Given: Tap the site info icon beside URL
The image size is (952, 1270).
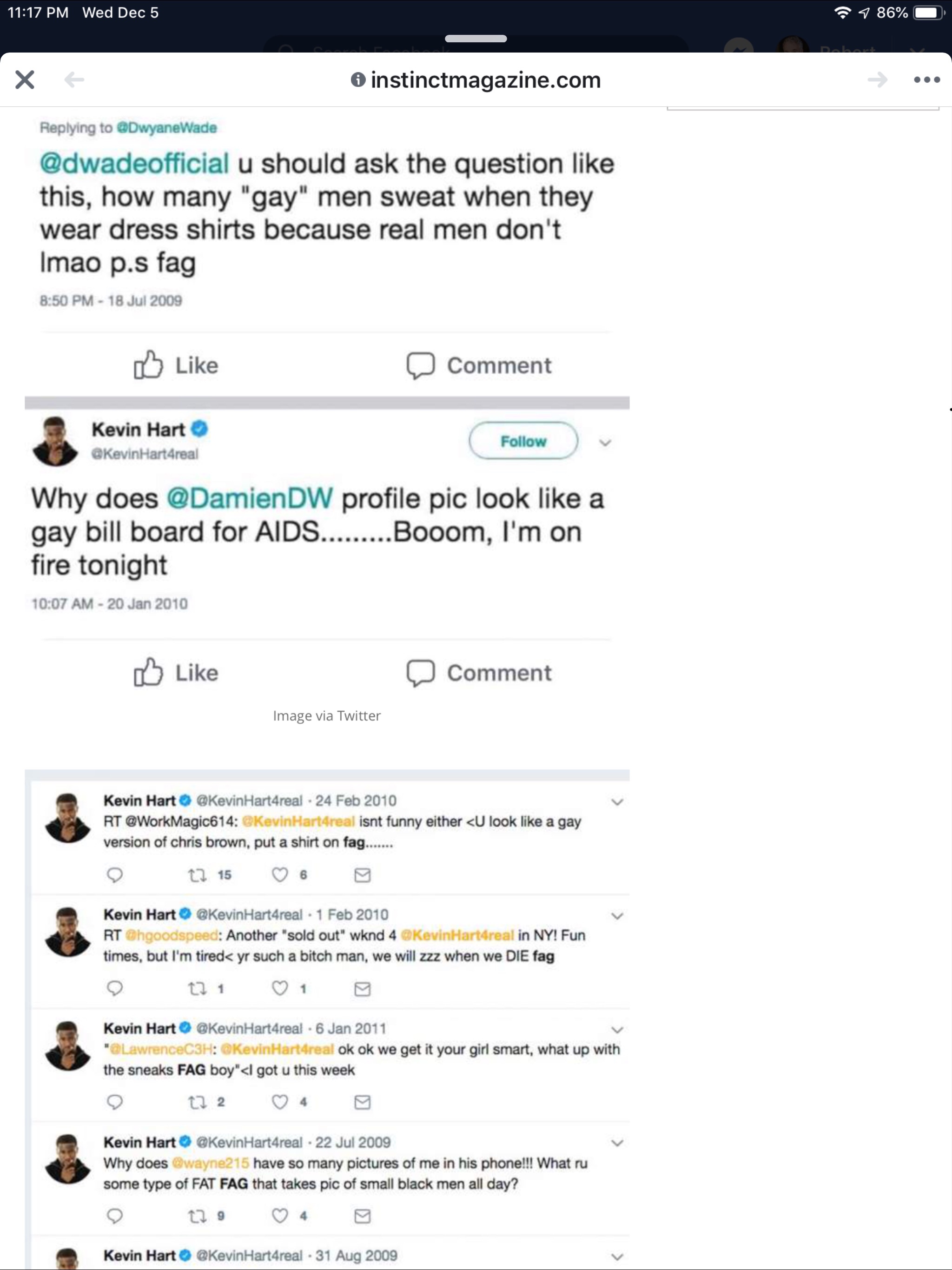Looking at the screenshot, I should coord(358,80).
